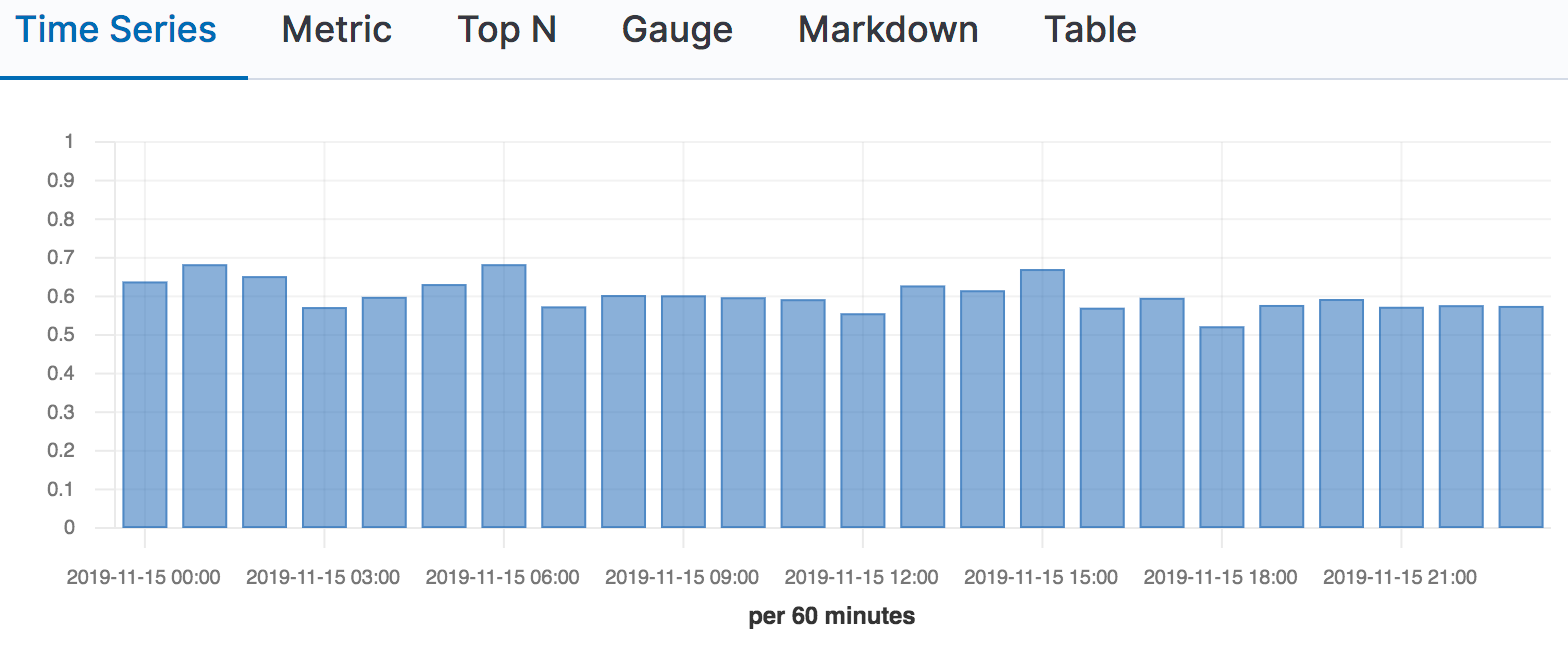Select the Top N tab
This screenshot has height=646, width=1568.
point(507,30)
